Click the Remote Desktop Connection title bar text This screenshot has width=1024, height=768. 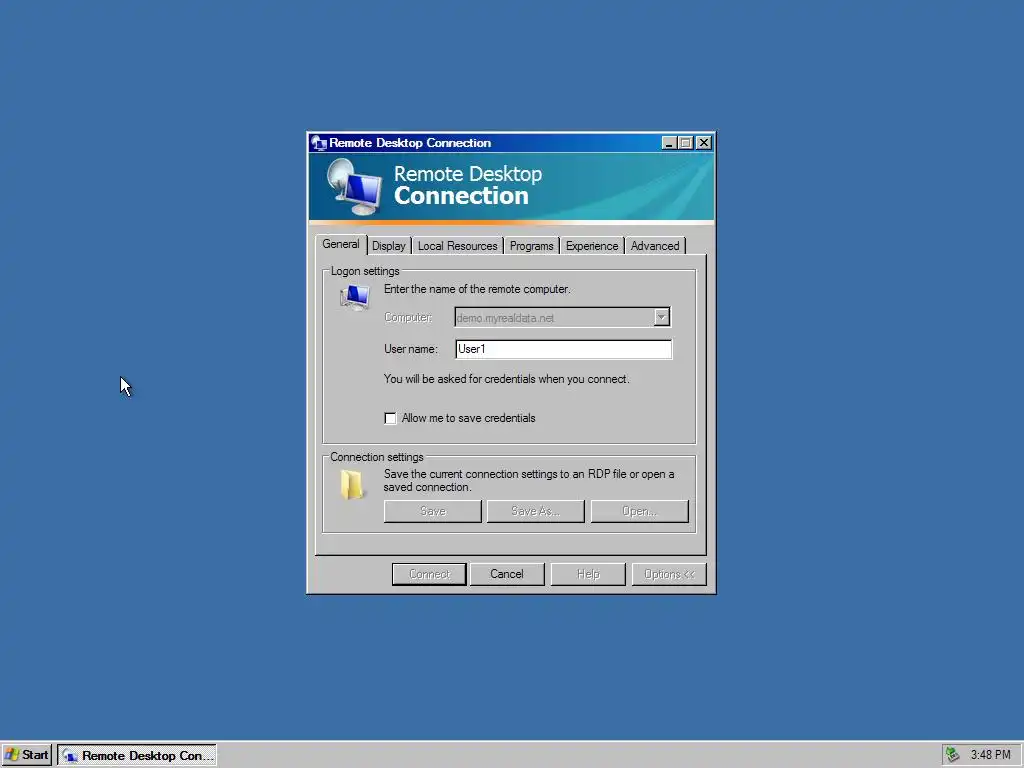409,142
